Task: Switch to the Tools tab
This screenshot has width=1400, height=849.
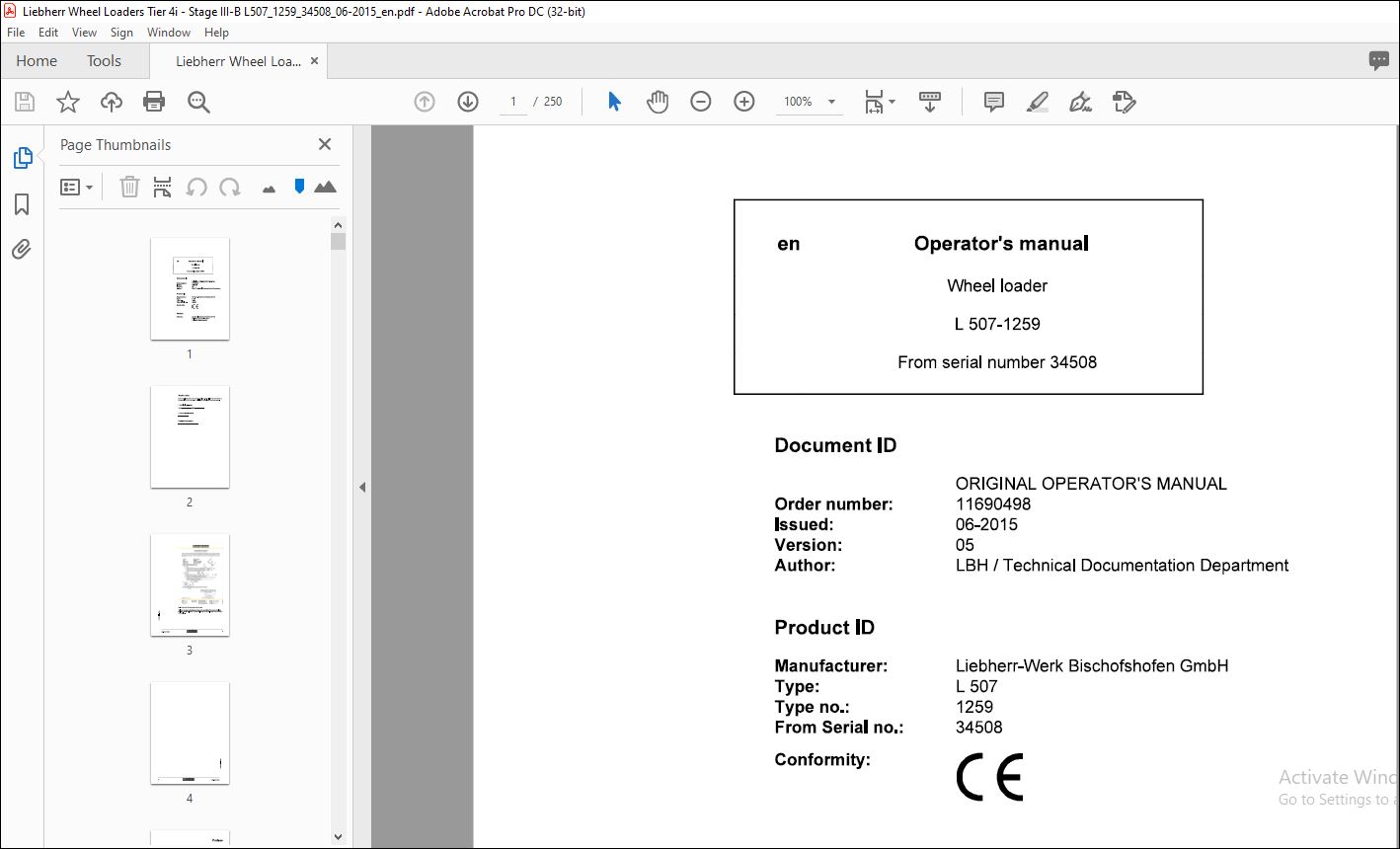Action: click(x=104, y=60)
